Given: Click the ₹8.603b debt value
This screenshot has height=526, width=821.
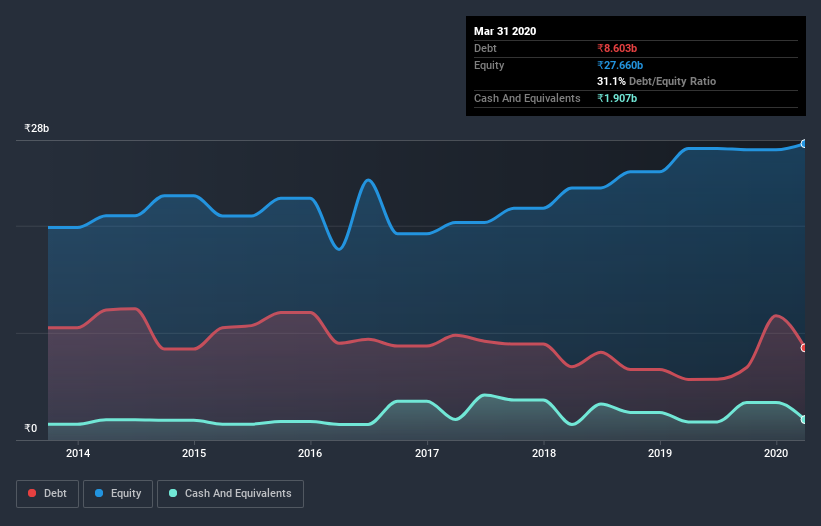Looking at the screenshot, I should [617, 48].
